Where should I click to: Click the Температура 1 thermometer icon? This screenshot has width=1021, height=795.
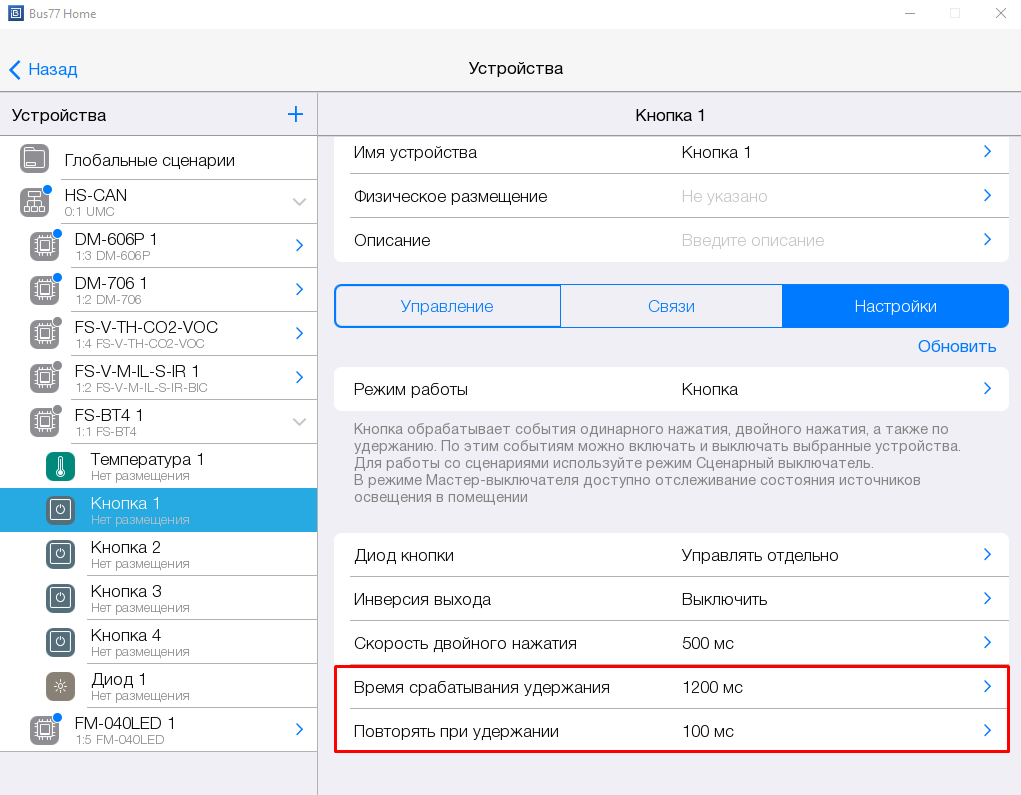tap(60, 467)
